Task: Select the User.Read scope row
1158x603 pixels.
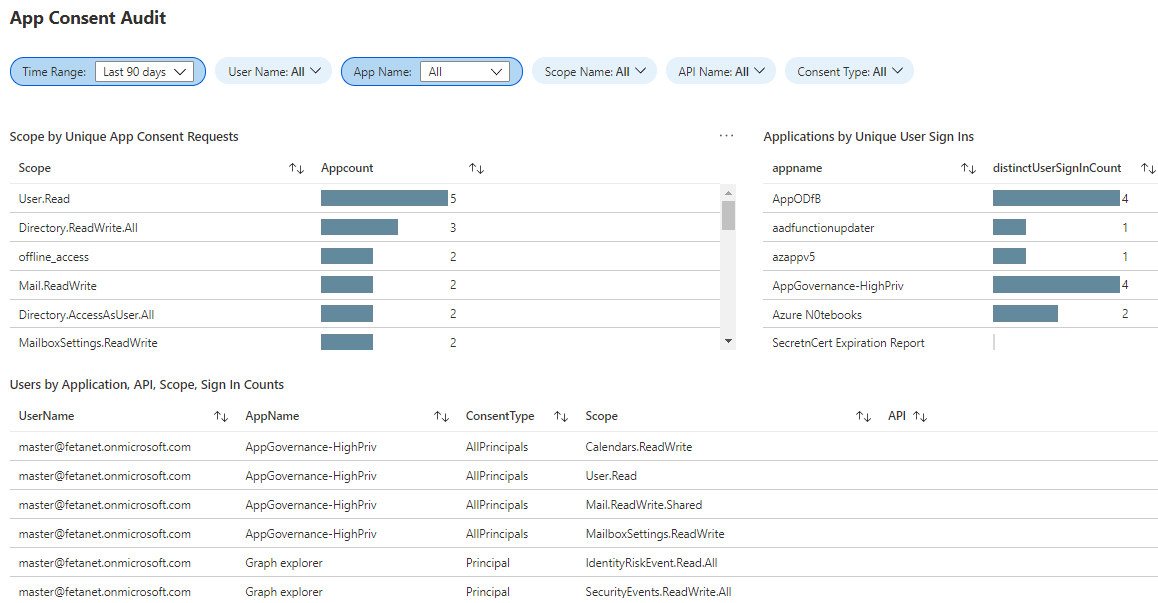Action: click(x=365, y=198)
